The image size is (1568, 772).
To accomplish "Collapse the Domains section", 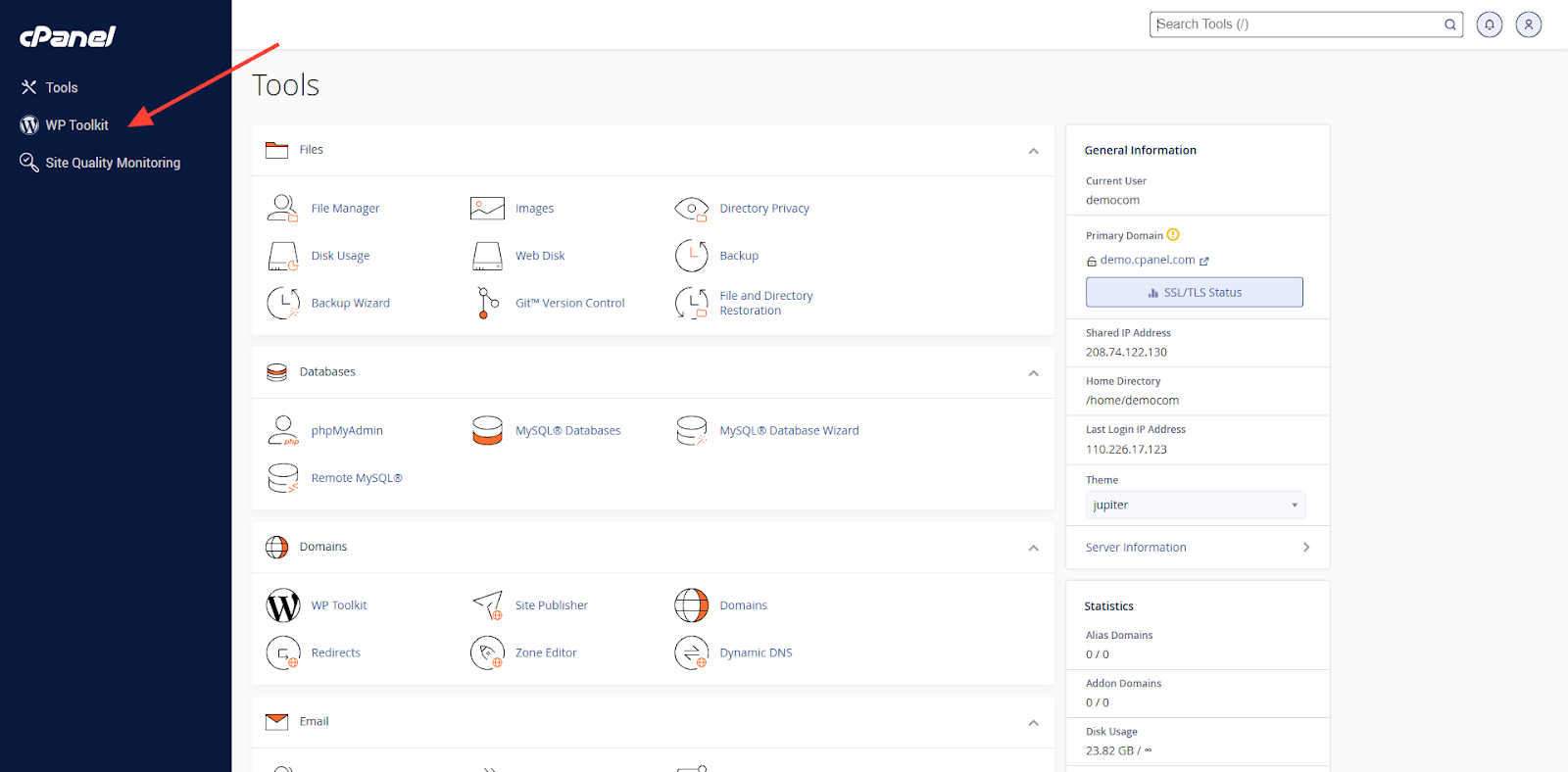I will pos(1033,548).
